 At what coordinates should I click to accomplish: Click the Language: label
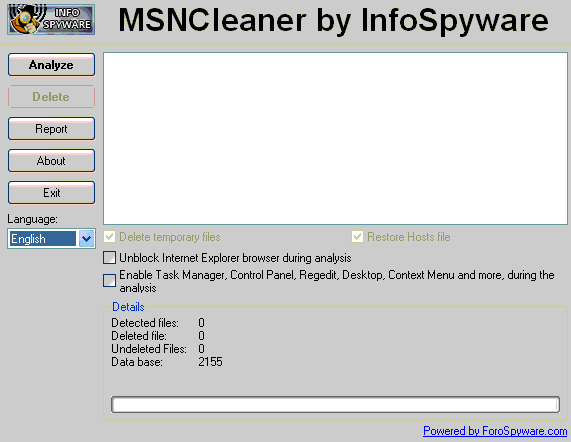coord(32,219)
